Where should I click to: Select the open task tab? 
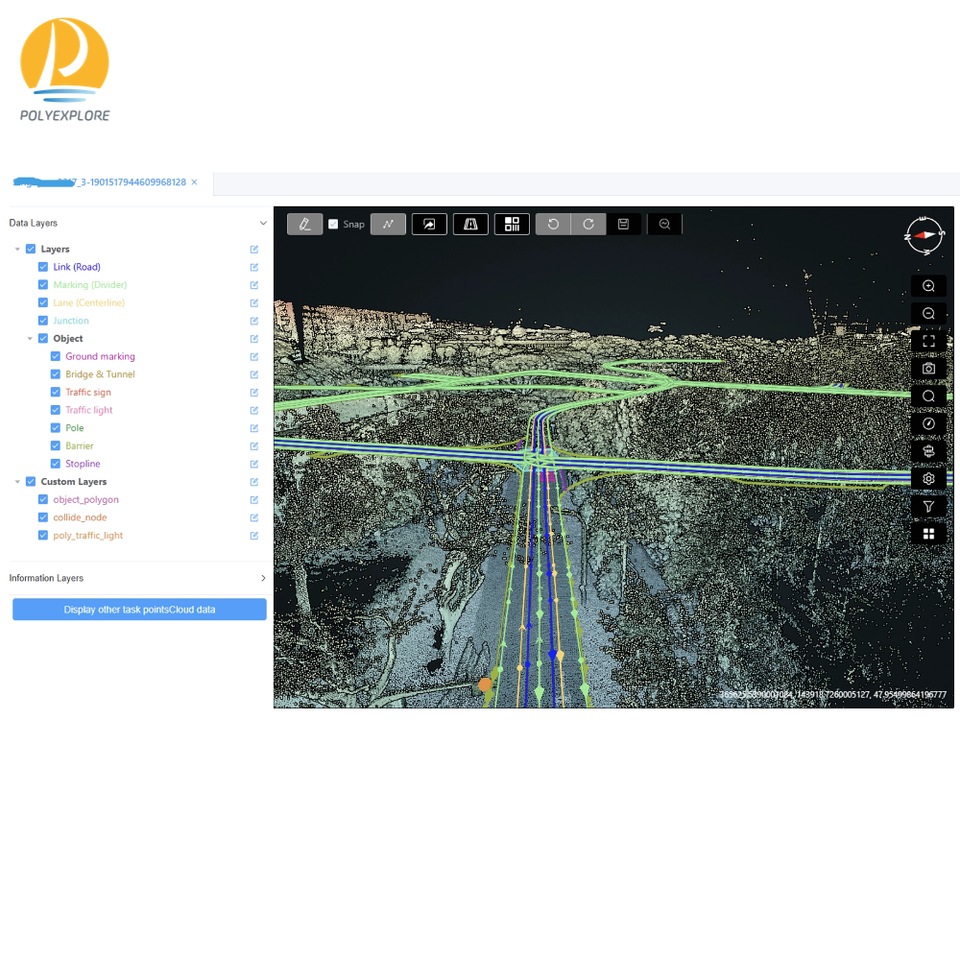coord(100,182)
